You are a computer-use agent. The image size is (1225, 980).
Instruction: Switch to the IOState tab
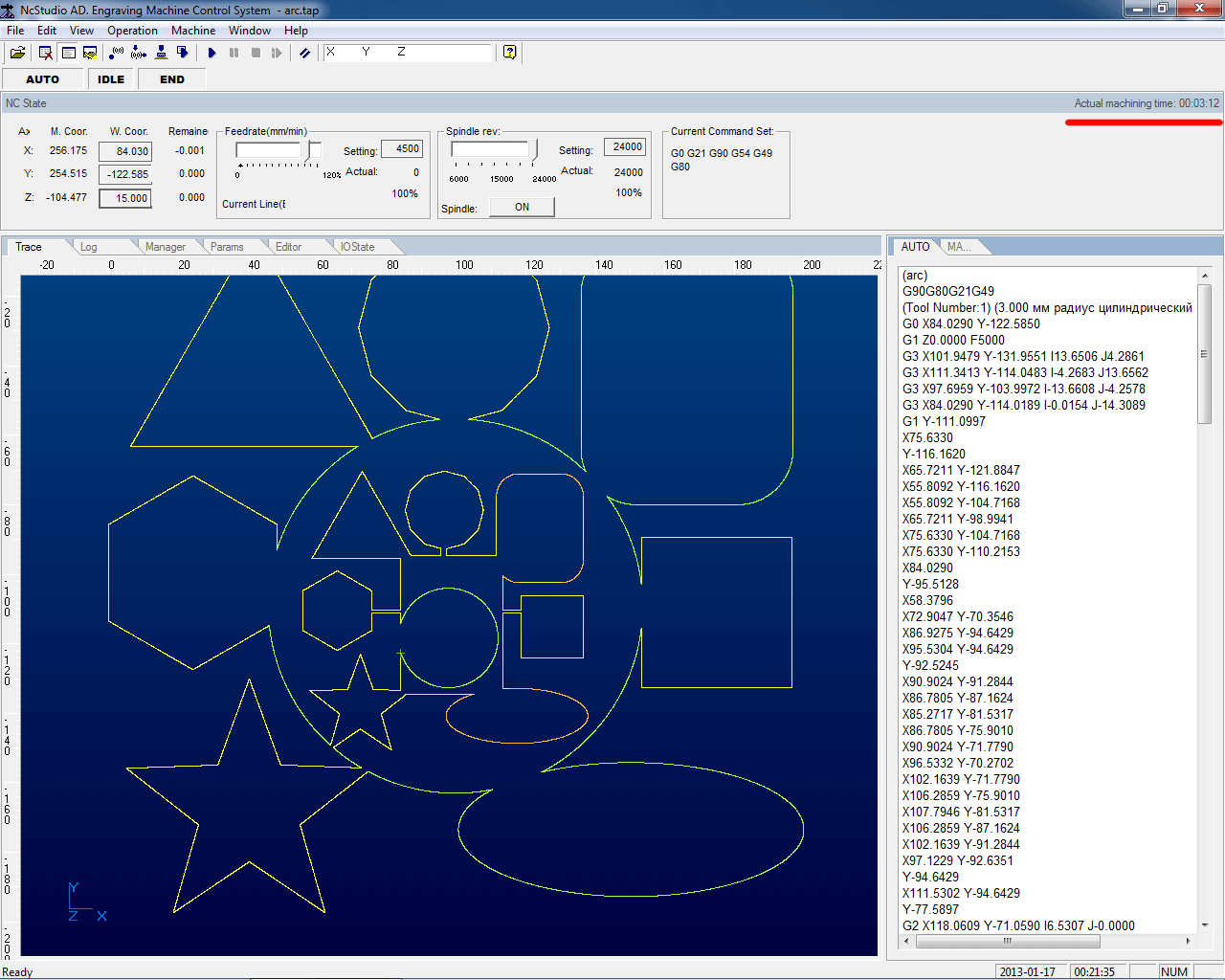point(358,247)
